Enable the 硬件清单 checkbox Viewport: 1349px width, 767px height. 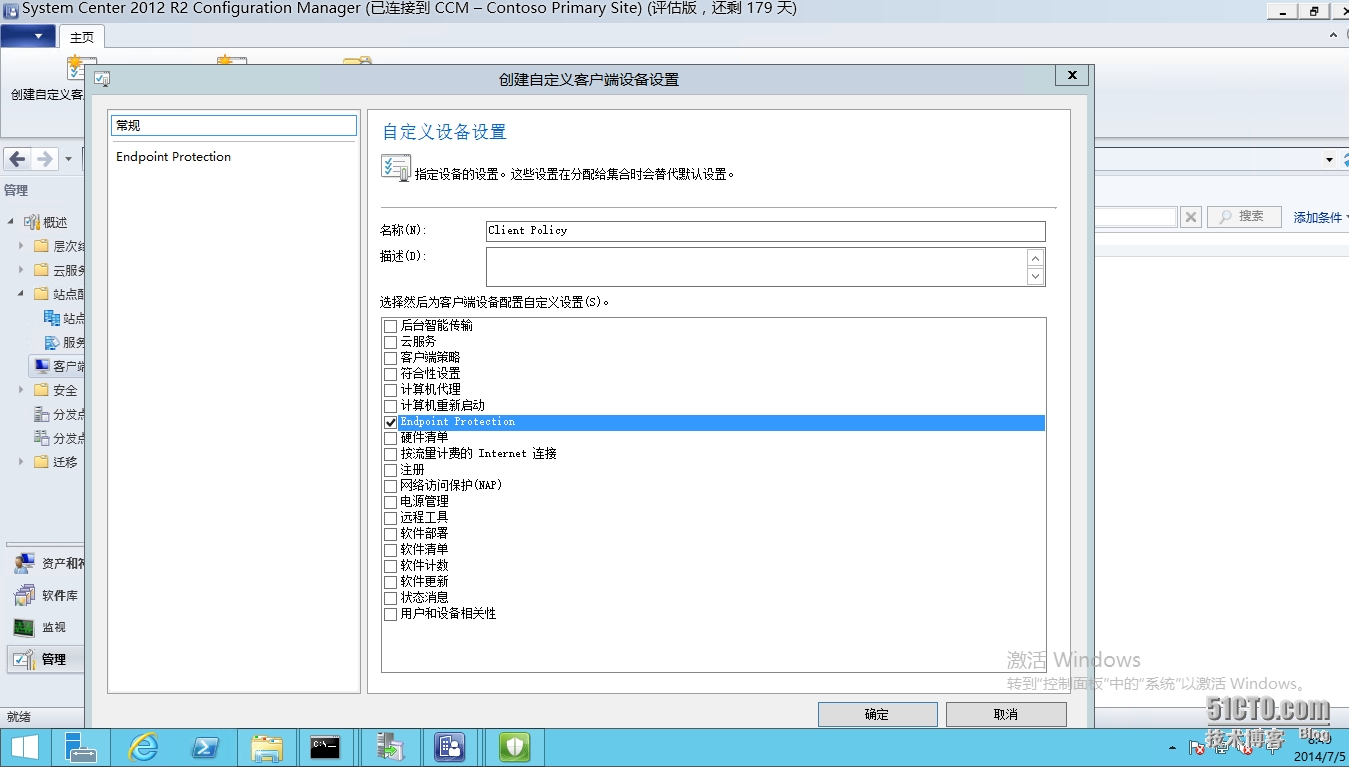click(x=391, y=438)
